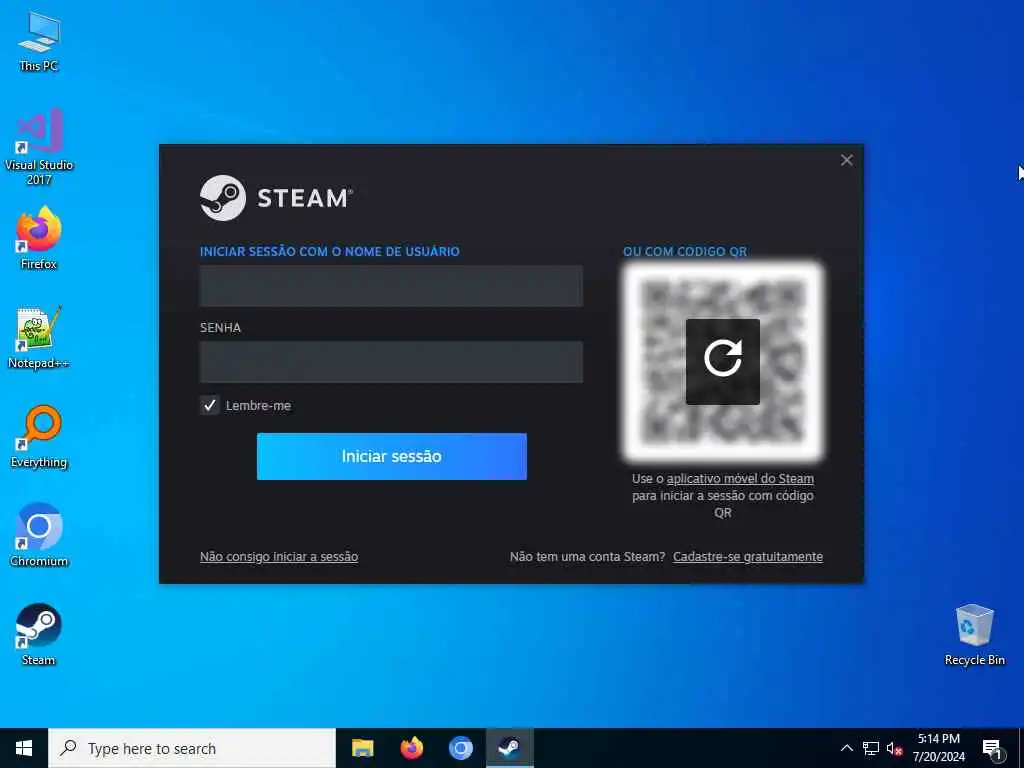
Task: Show hidden system tray icons
Action: pos(846,748)
